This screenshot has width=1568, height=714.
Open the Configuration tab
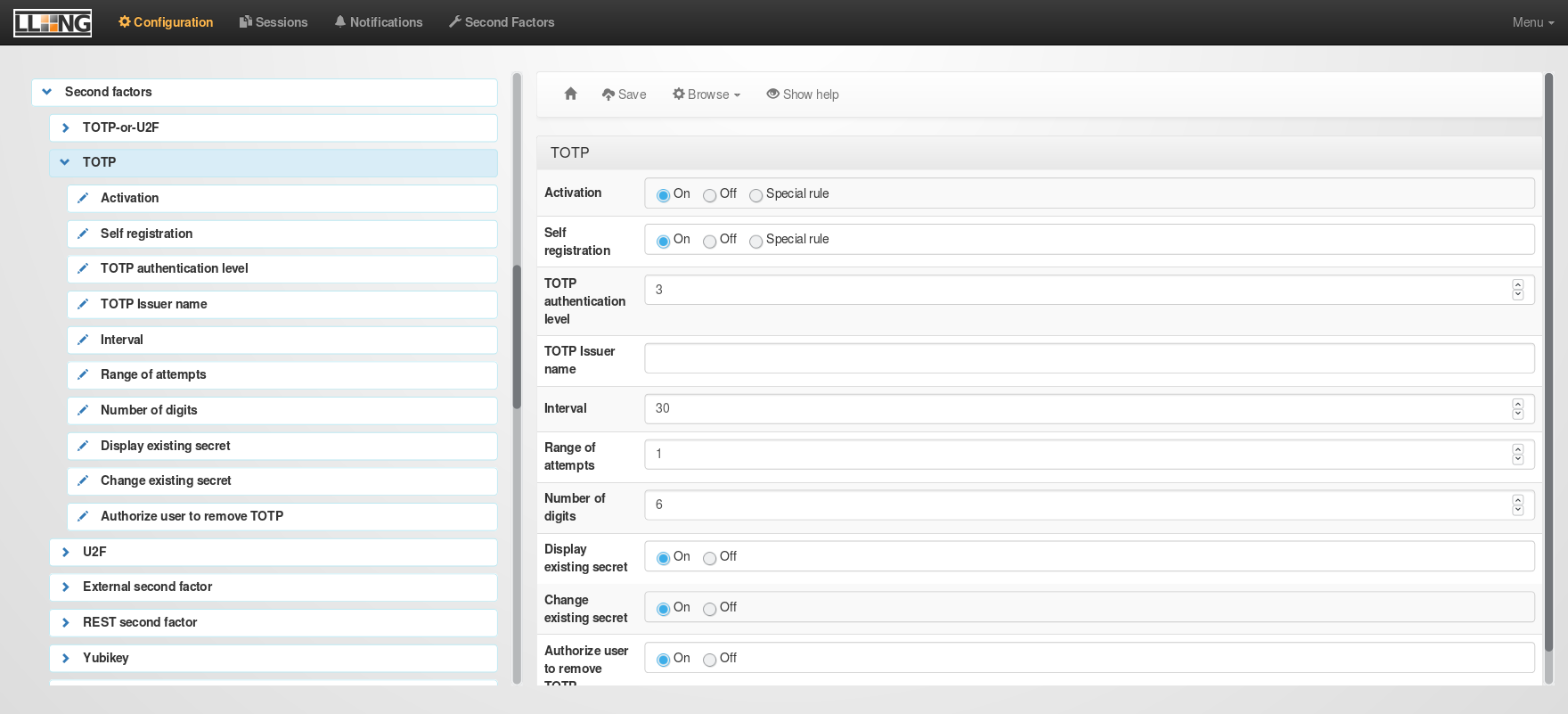click(166, 22)
